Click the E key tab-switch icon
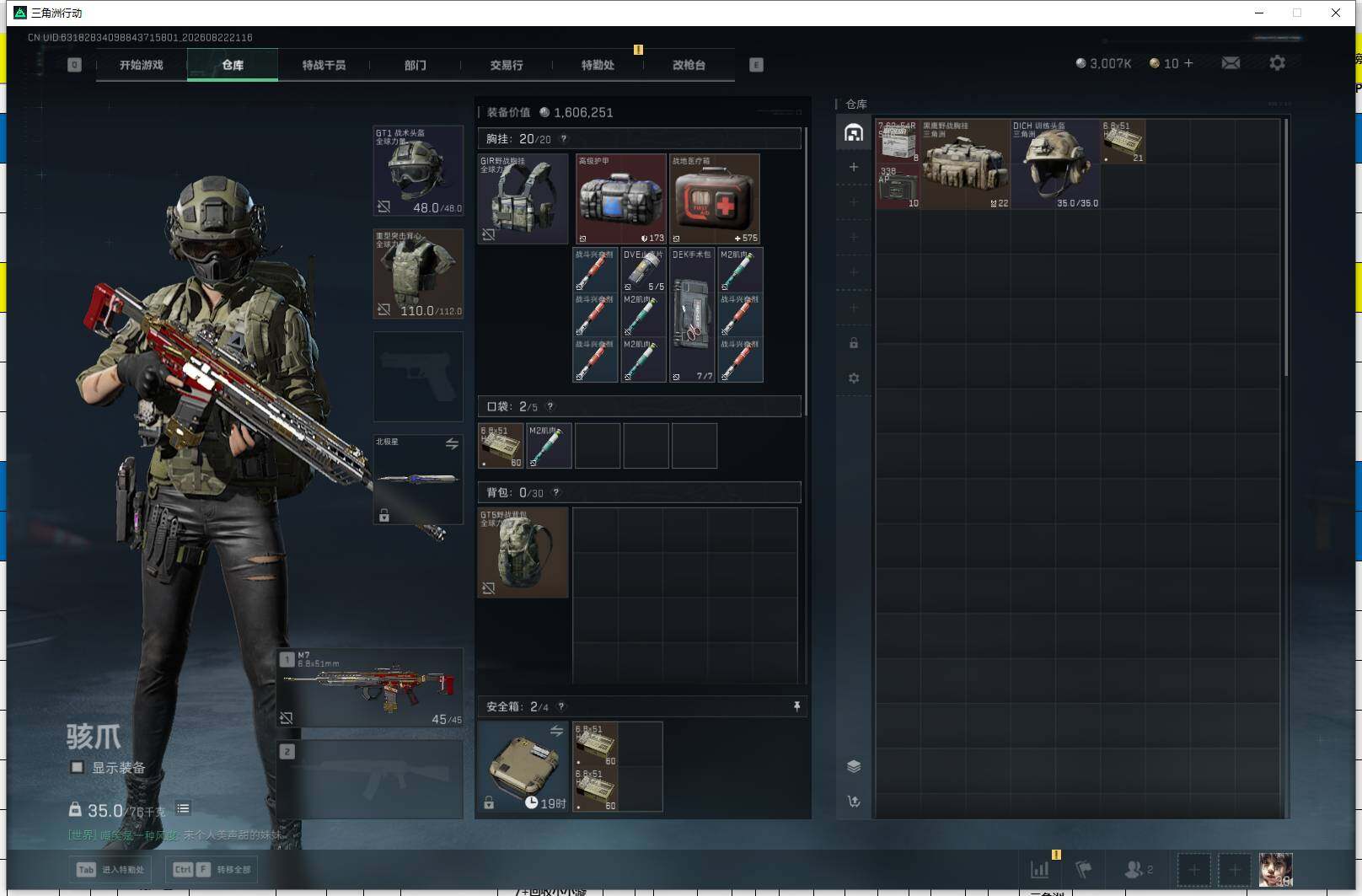 pos(756,65)
